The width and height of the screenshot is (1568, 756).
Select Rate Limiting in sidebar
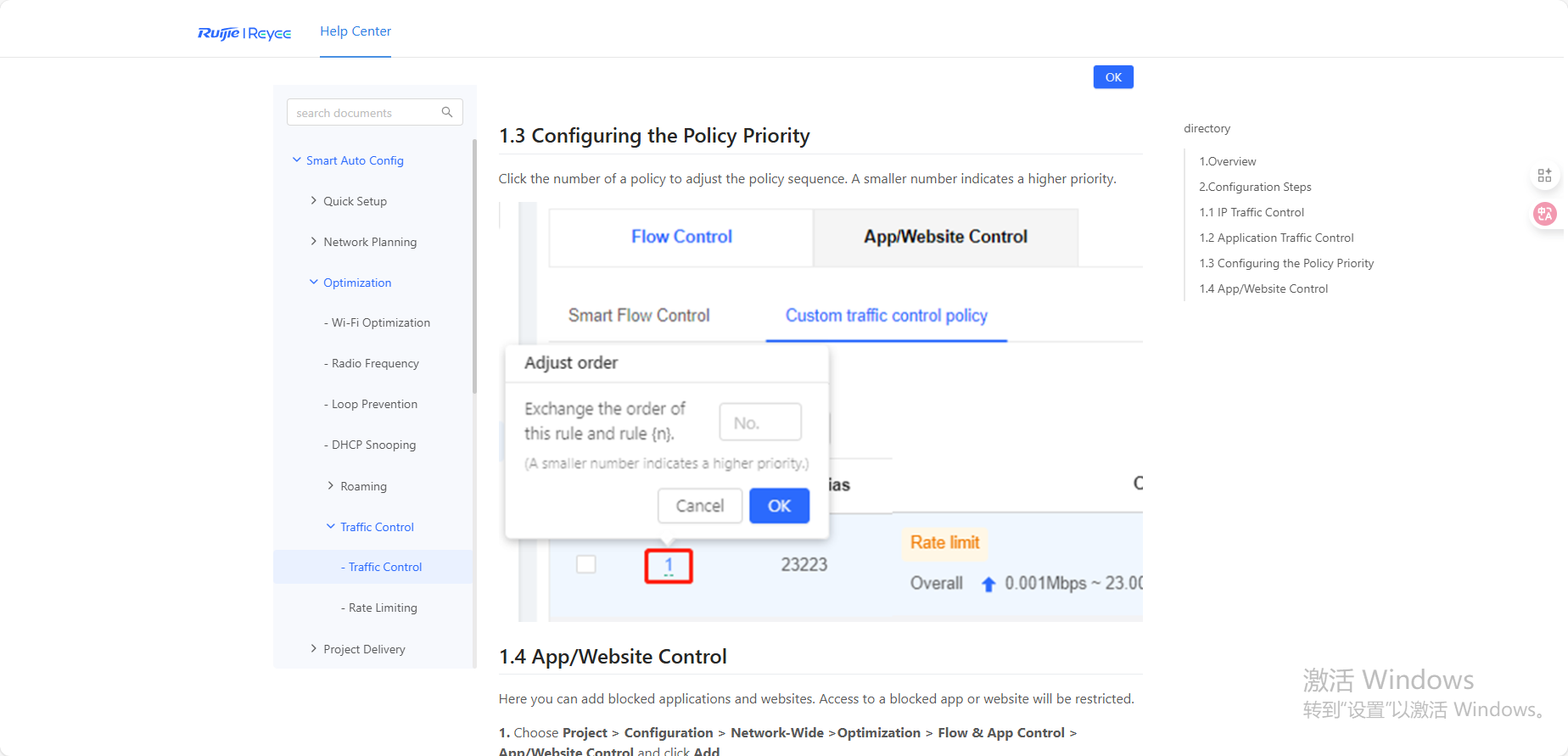(383, 608)
